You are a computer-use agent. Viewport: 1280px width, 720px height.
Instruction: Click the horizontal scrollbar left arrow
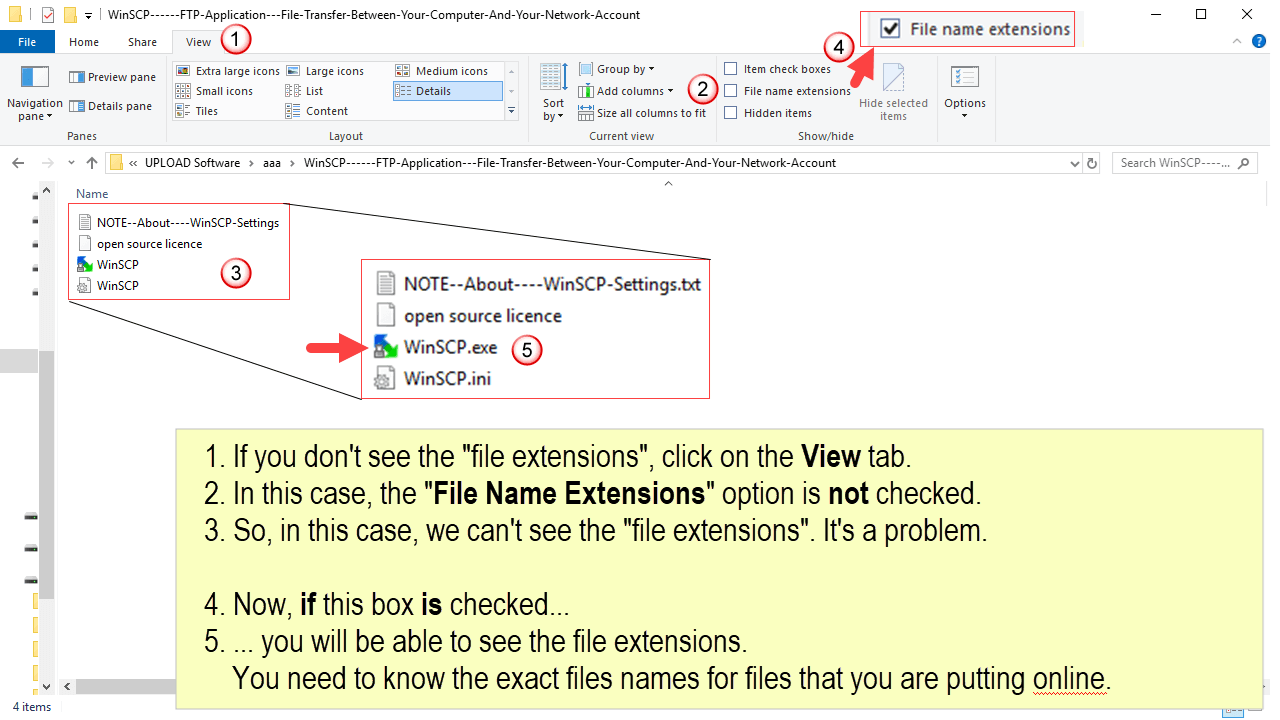pos(68,687)
